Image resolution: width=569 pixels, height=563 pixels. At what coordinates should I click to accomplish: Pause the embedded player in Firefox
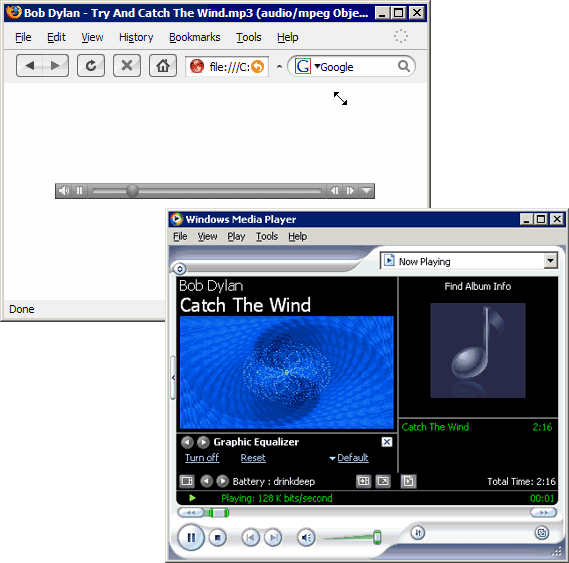[79, 191]
